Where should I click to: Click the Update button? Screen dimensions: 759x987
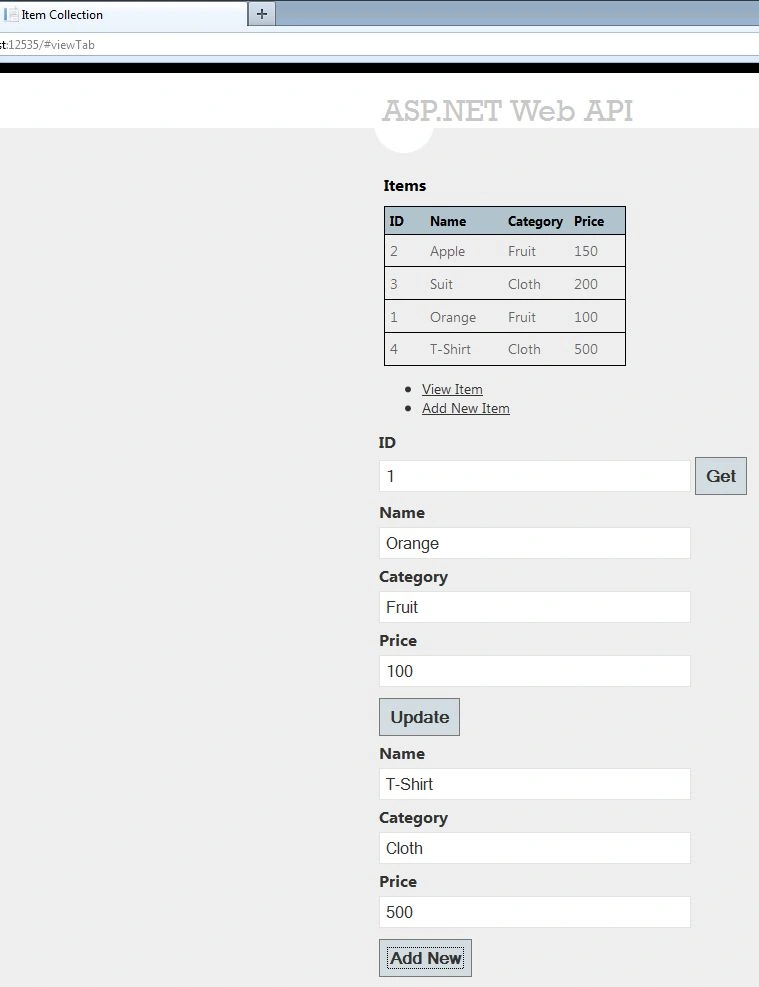coord(419,717)
